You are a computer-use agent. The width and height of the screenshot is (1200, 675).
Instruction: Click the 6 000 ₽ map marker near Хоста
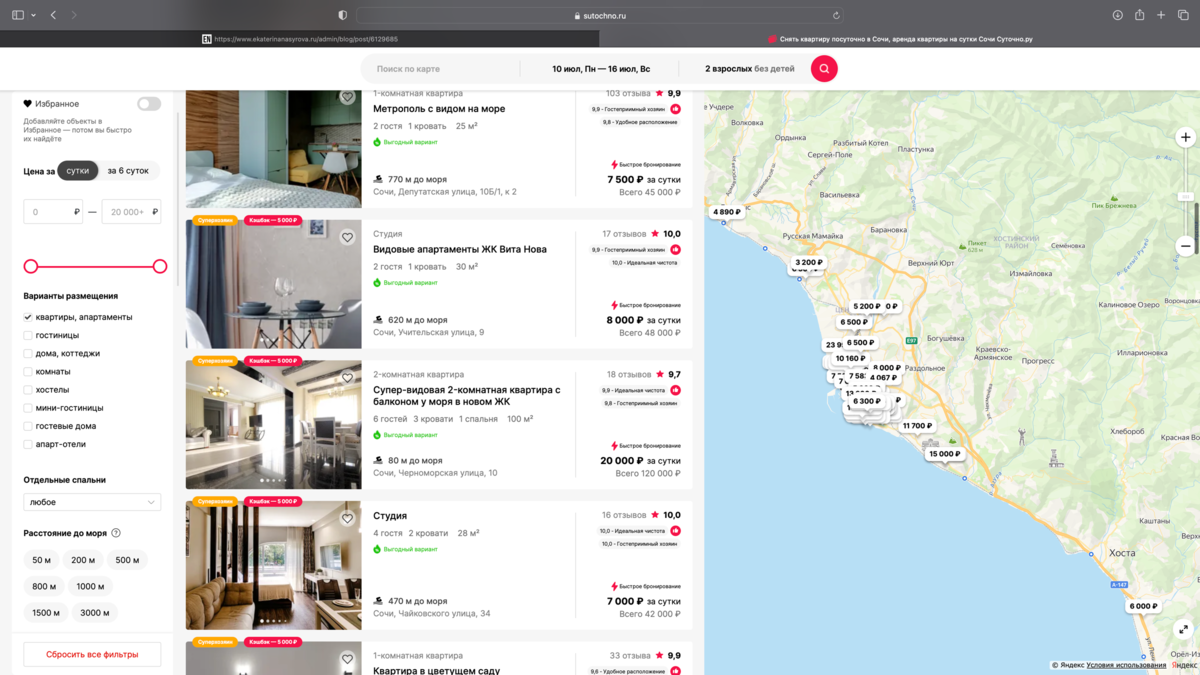(1143, 606)
